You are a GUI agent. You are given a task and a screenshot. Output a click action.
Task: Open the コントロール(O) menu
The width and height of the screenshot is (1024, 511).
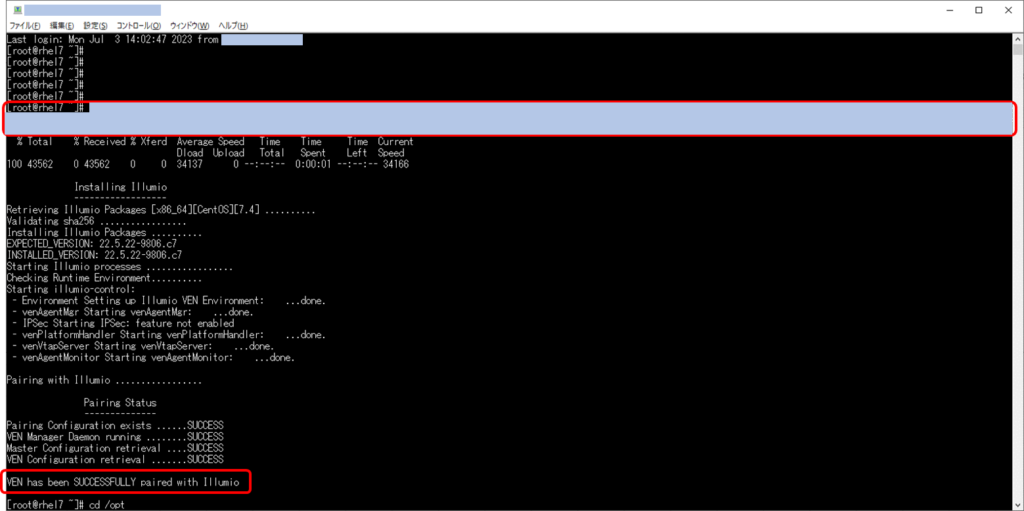tap(138, 25)
